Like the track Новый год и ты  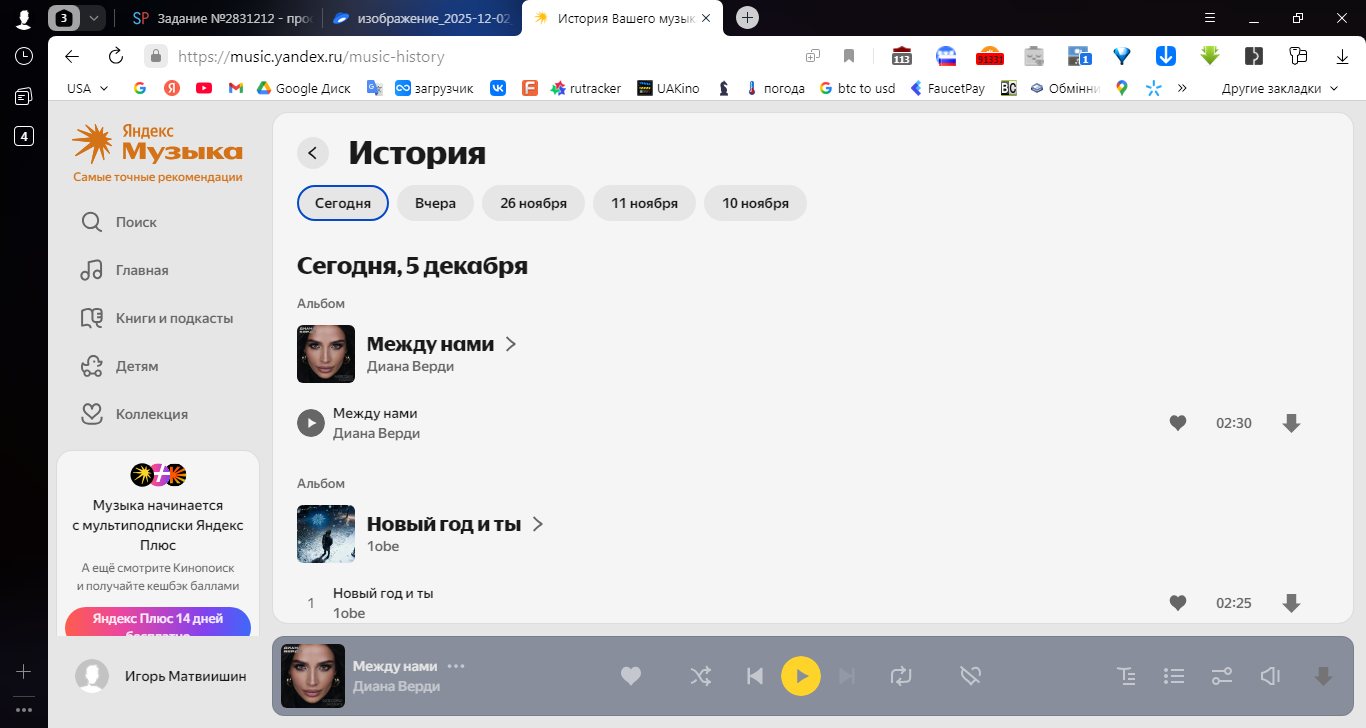tap(1178, 603)
